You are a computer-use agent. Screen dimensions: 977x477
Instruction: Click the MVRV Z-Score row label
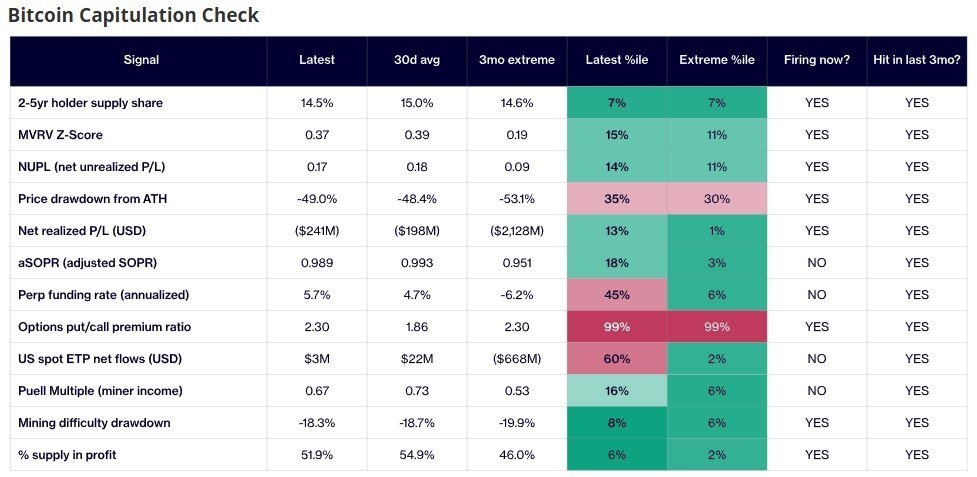click(60, 135)
